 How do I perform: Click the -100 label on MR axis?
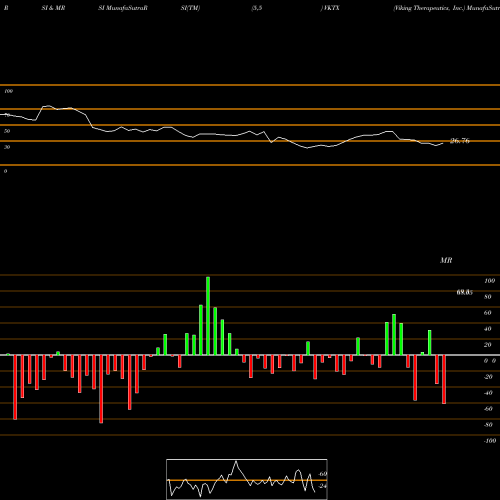(x=489, y=441)
